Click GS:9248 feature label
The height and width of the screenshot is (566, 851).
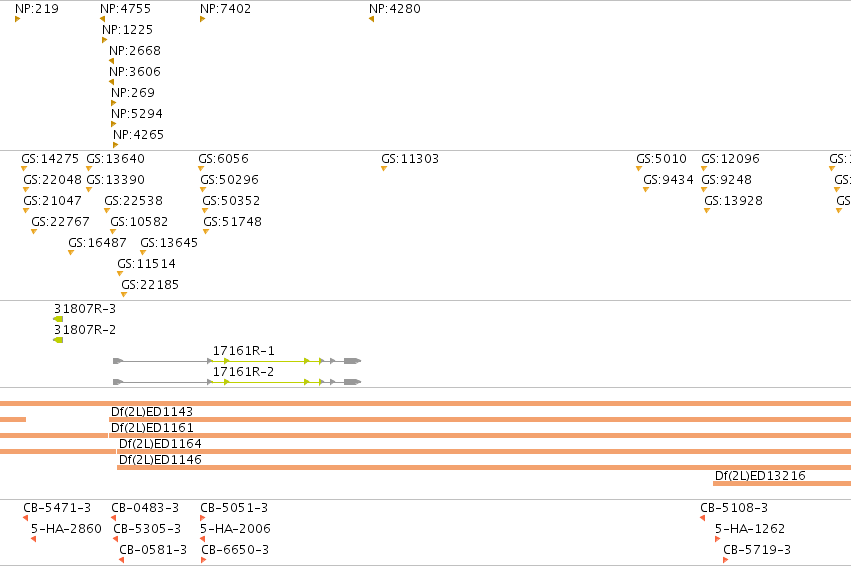(727, 180)
